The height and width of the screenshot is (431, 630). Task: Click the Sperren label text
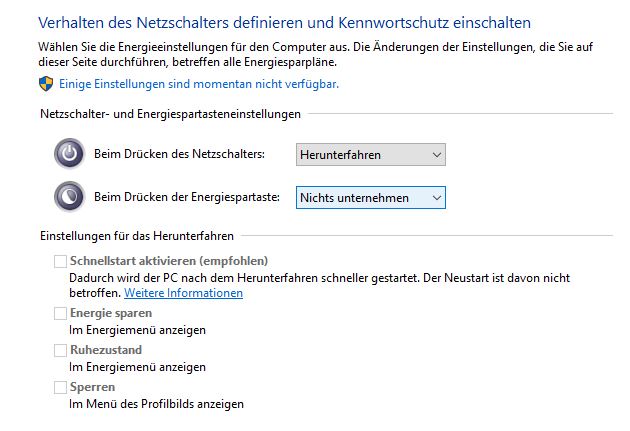pyautogui.click(x=92, y=387)
